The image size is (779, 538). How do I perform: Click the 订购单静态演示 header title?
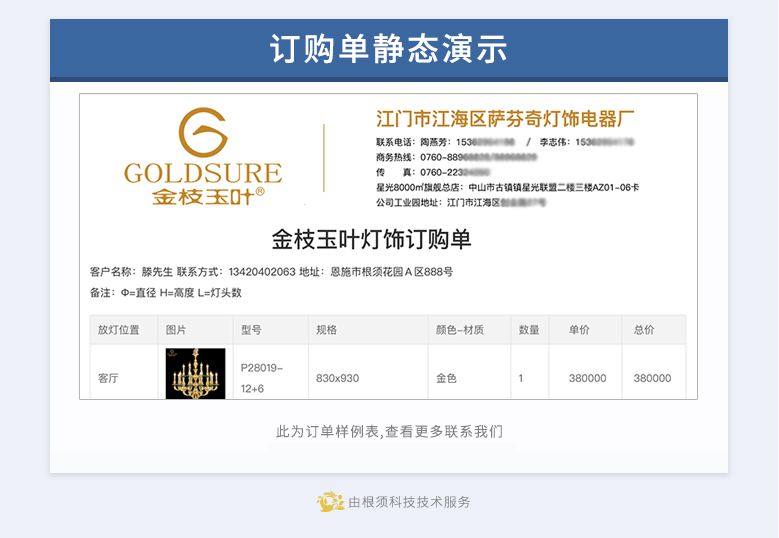389,49
